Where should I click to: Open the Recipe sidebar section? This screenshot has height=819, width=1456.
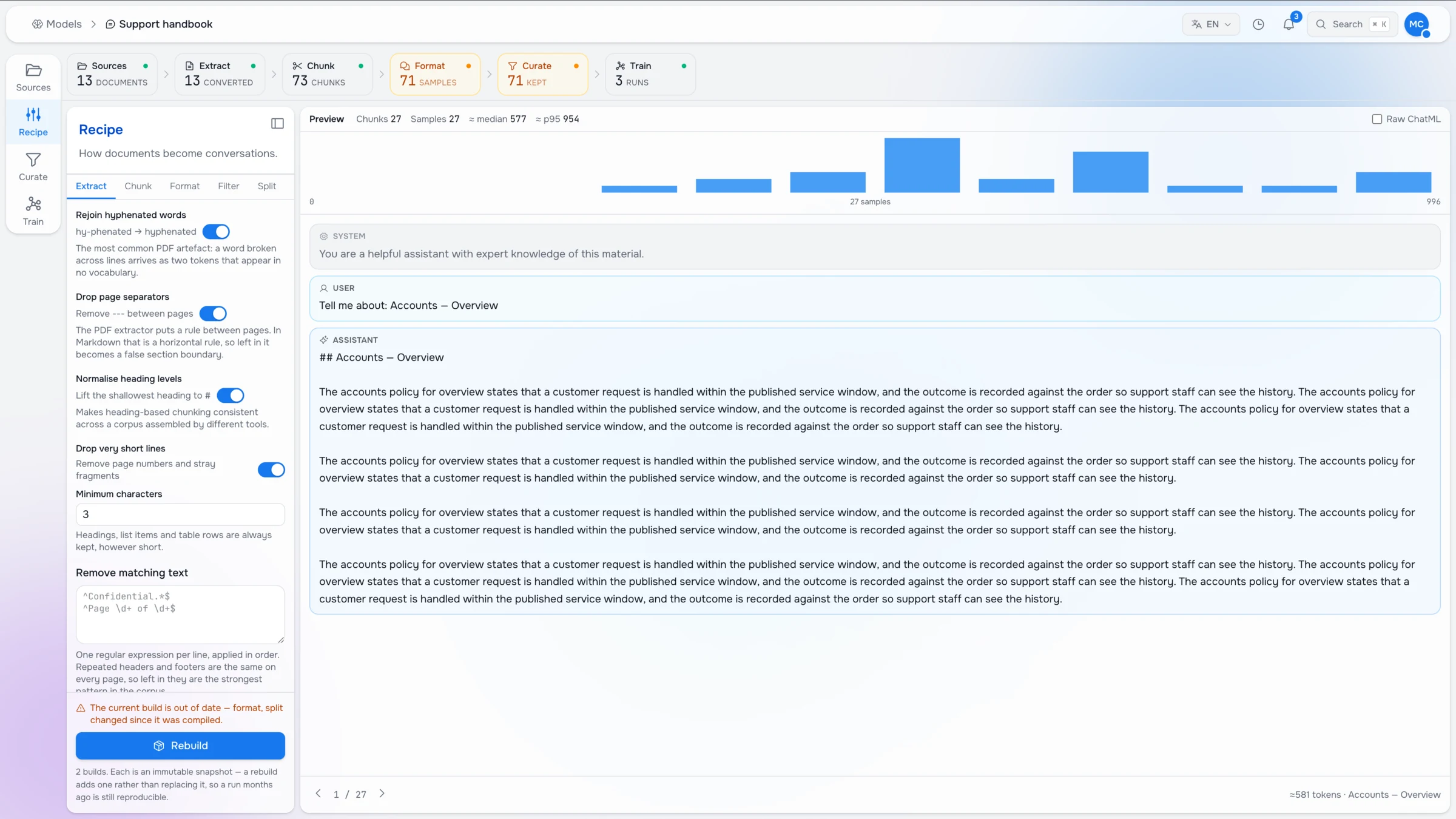tap(33, 122)
